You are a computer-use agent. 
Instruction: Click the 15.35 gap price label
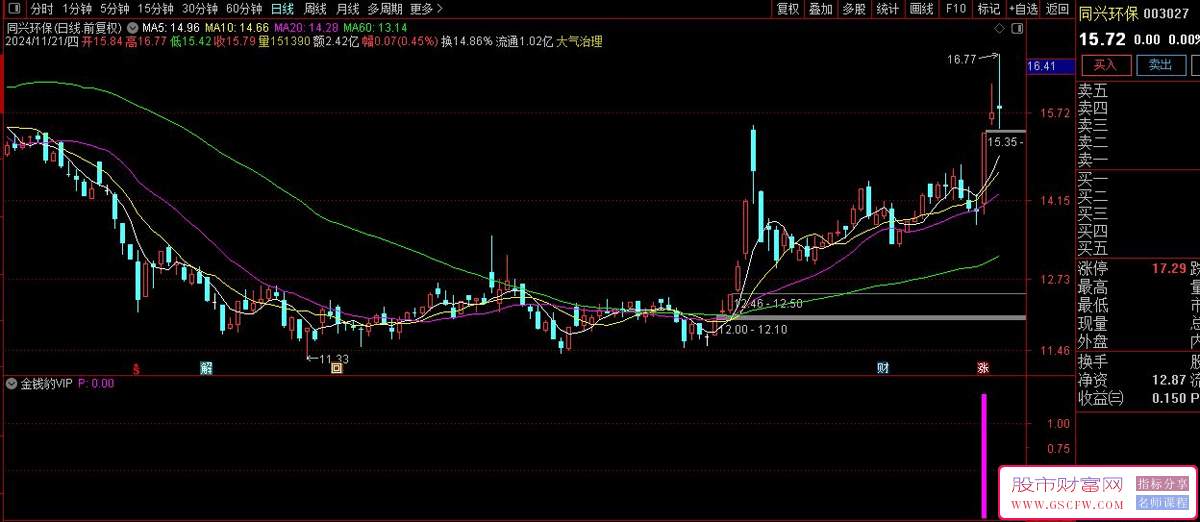coord(1003,143)
